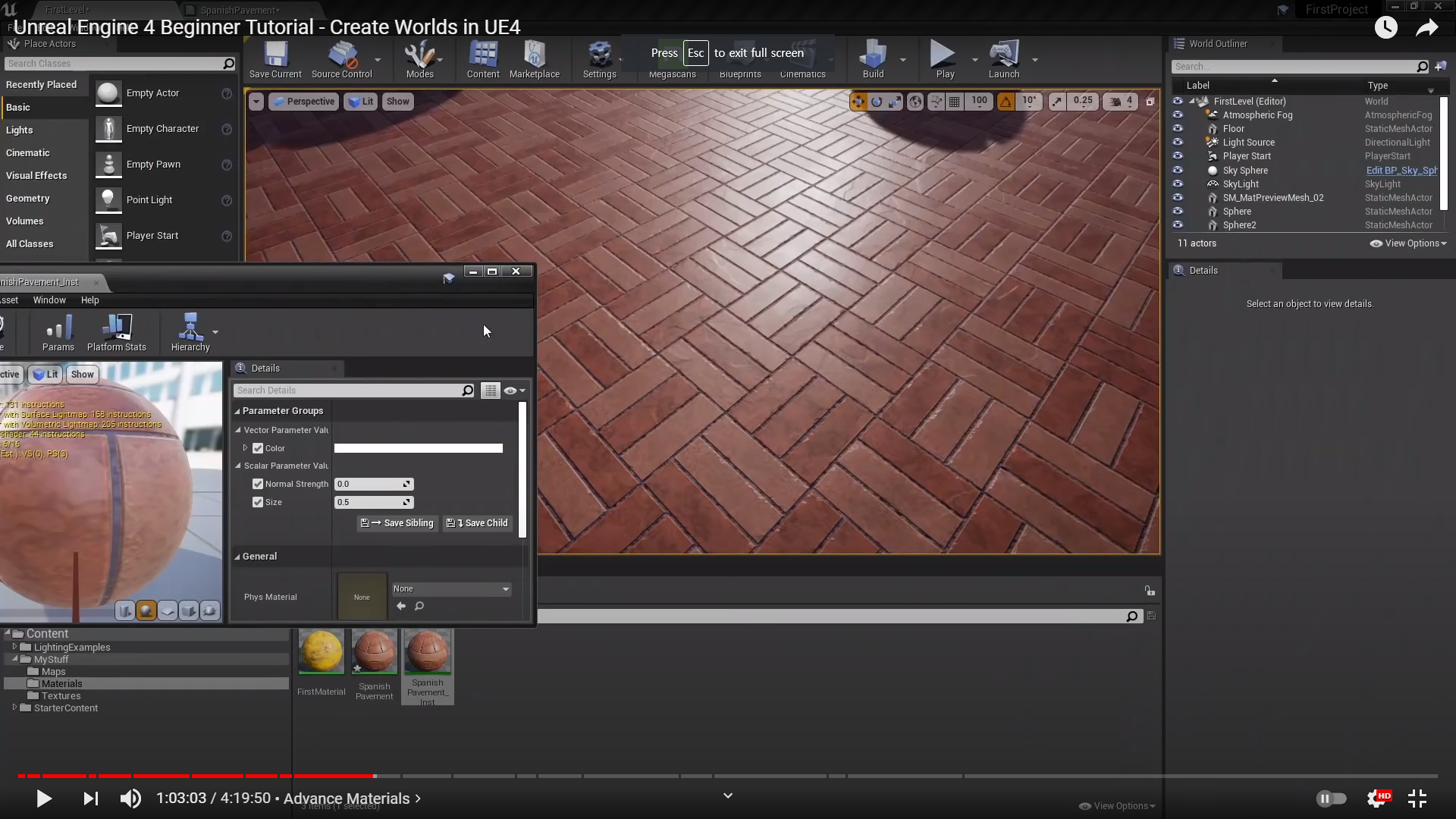Expand the StarterContent folder
The width and height of the screenshot is (1456, 819).
14,708
